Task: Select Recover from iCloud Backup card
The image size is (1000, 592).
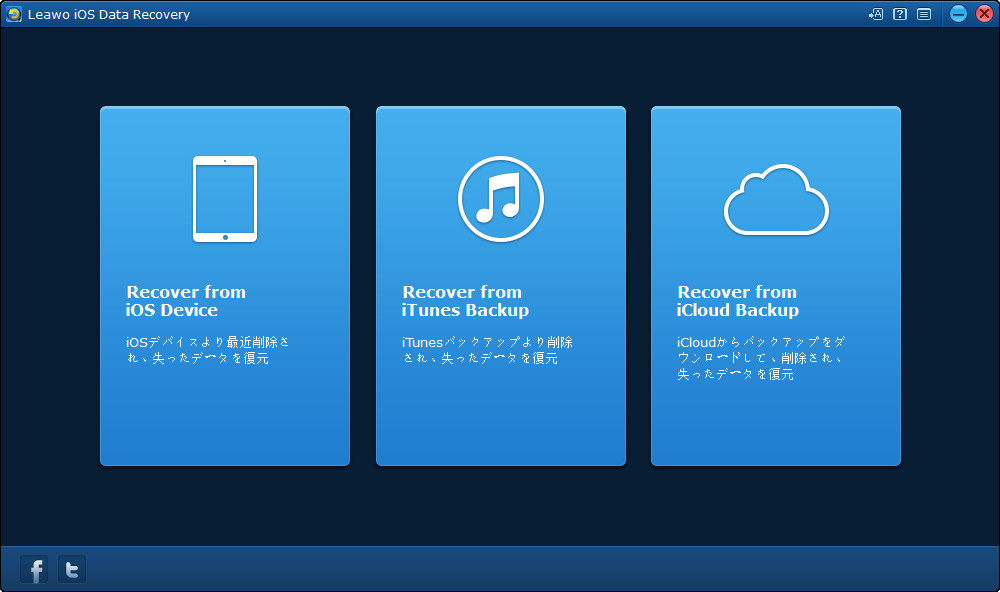Action: click(x=776, y=286)
